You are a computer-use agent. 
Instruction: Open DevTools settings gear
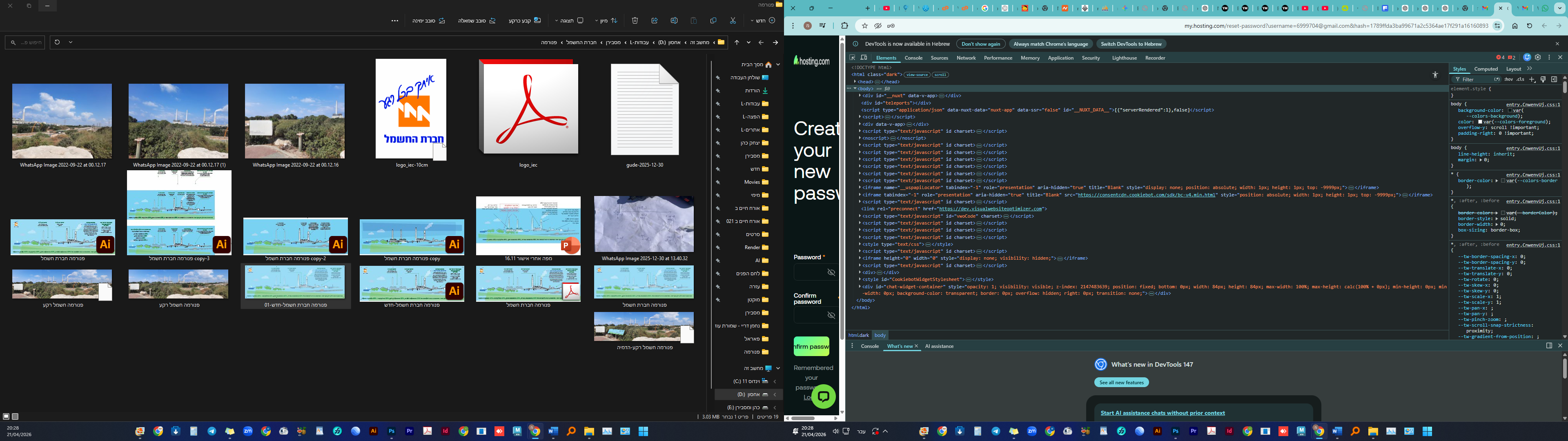point(1537,58)
